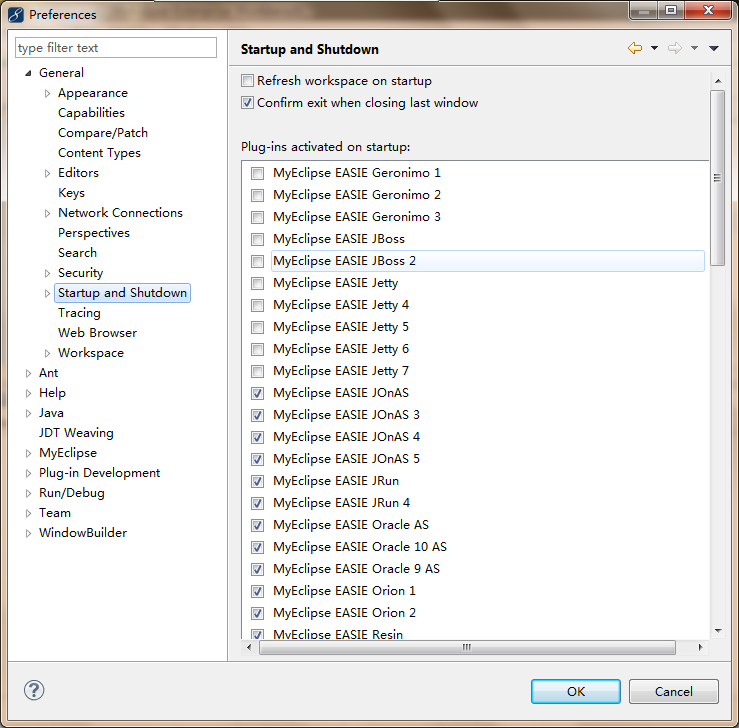Expand the Ant preferences node
The height and width of the screenshot is (728, 739).
click(28, 374)
